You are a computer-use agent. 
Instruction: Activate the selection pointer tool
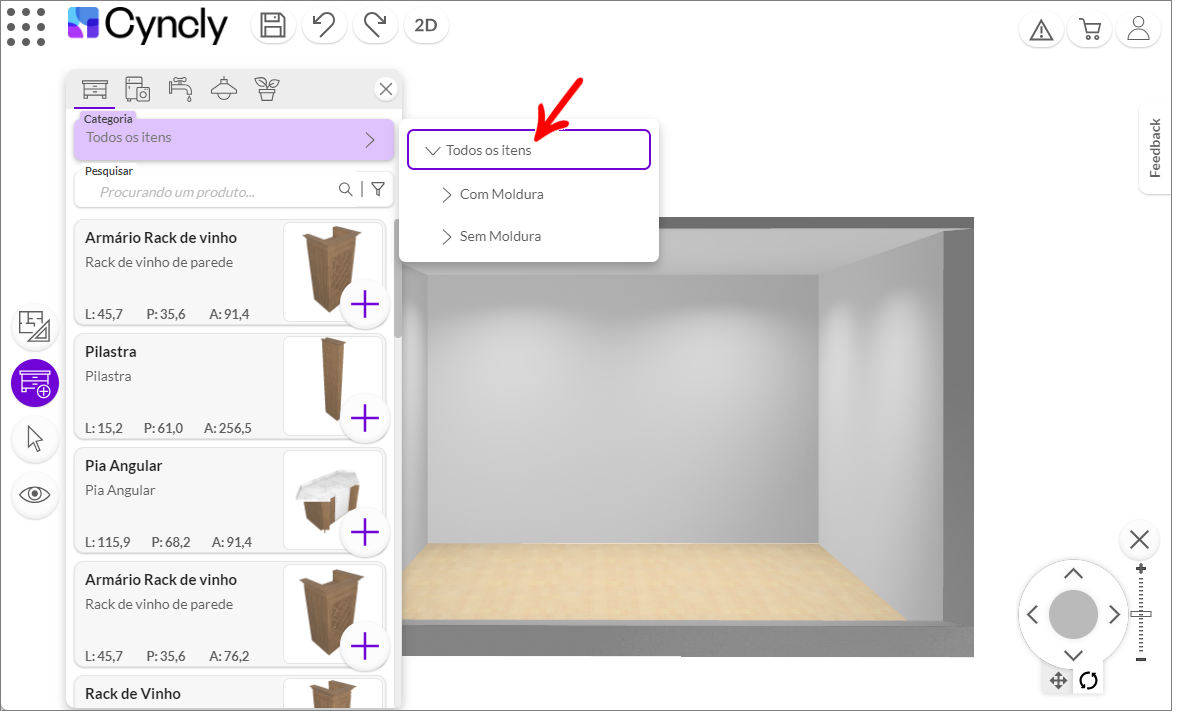coord(35,439)
